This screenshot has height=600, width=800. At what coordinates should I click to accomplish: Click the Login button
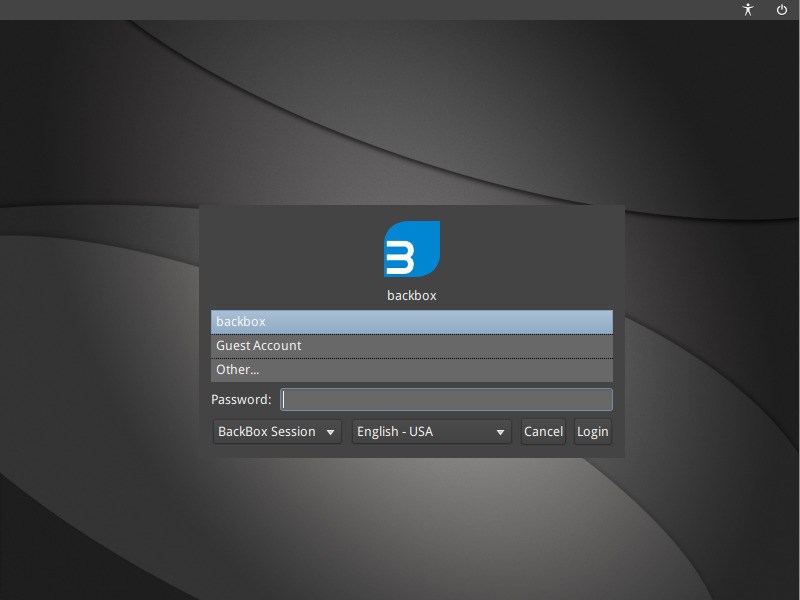(x=593, y=432)
